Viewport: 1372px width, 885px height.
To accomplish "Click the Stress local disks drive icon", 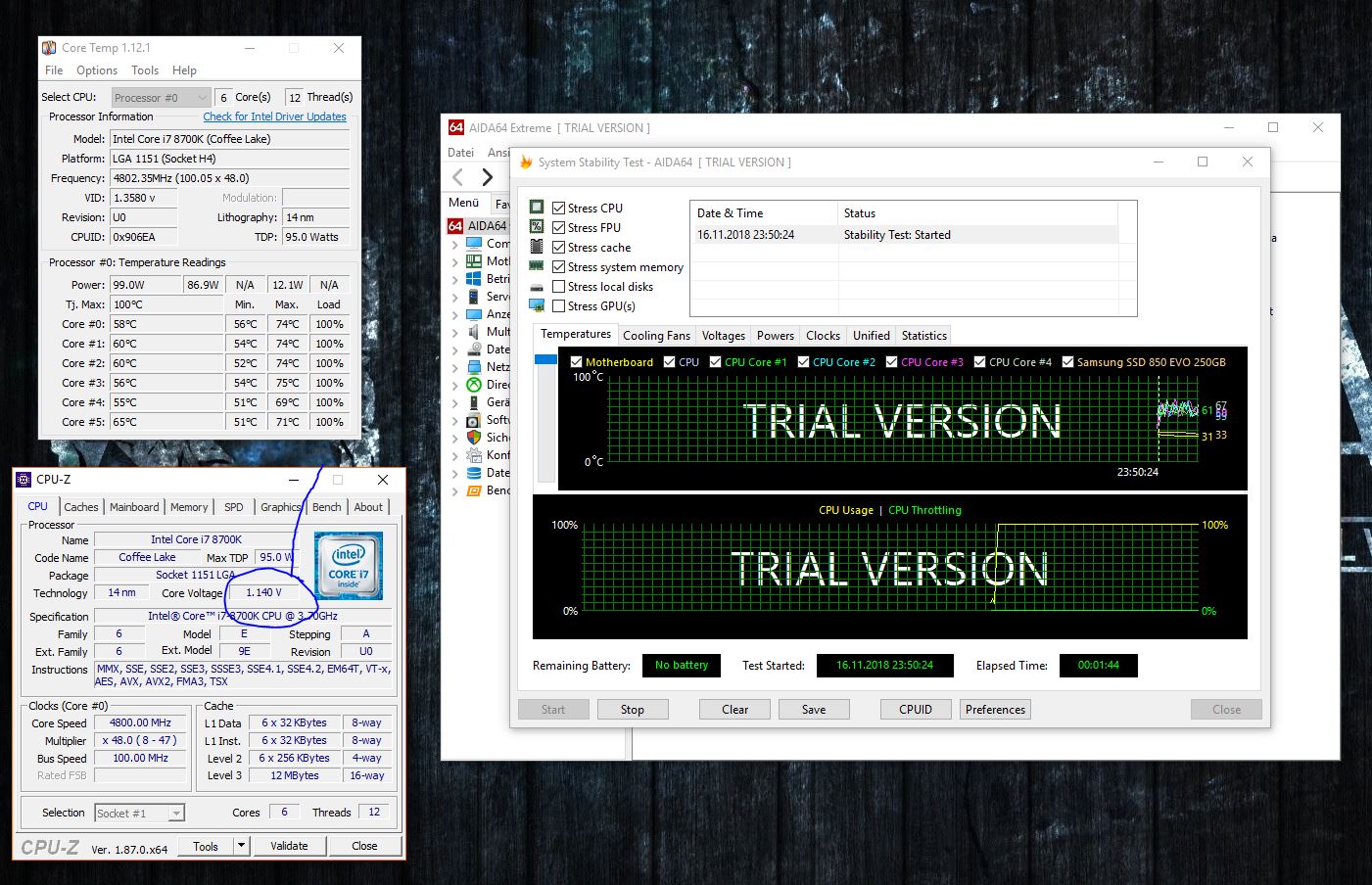I will (537, 287).
